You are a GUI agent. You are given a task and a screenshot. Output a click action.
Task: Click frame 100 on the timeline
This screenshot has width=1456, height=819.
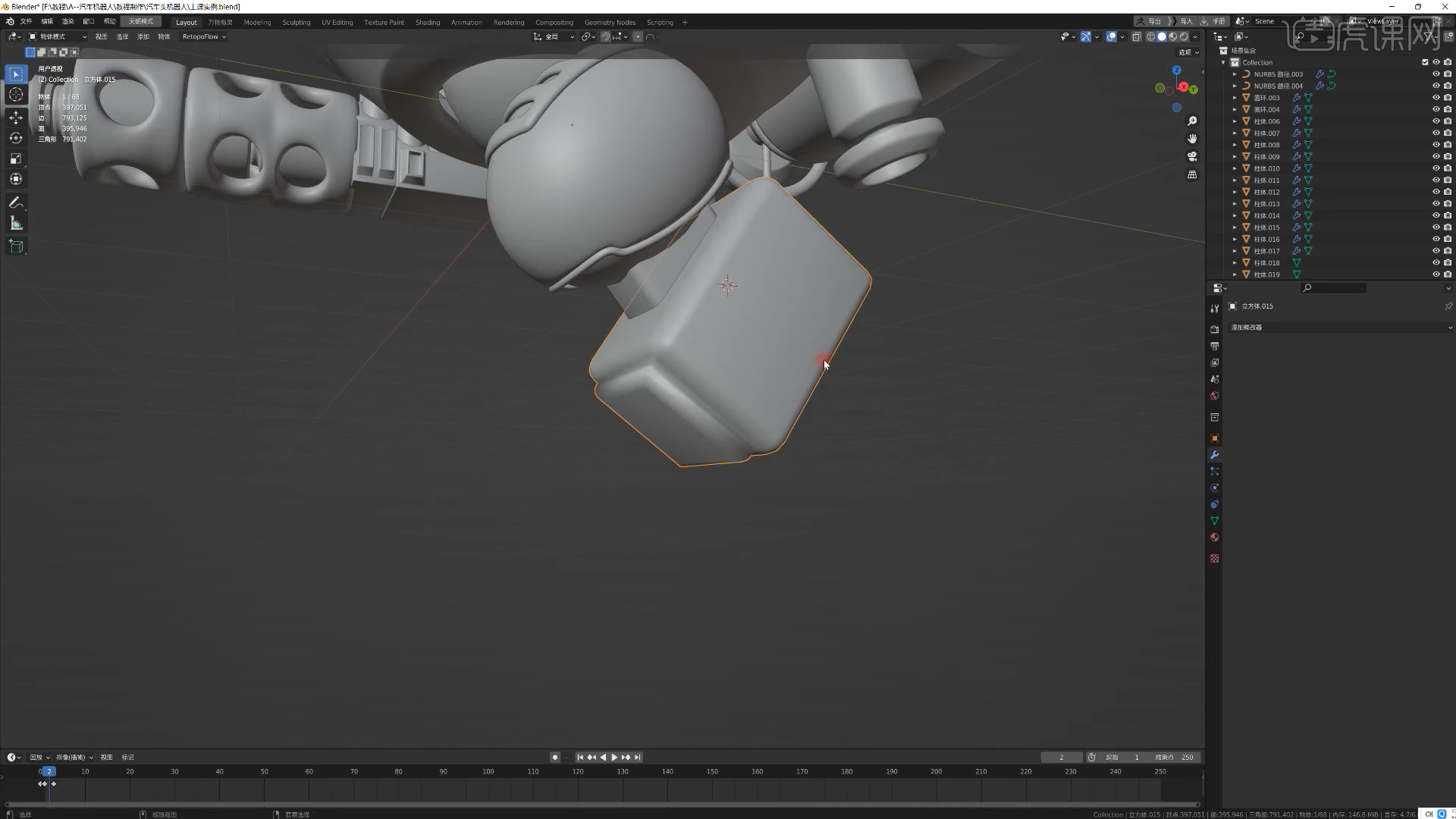click(x=488, y=771)
